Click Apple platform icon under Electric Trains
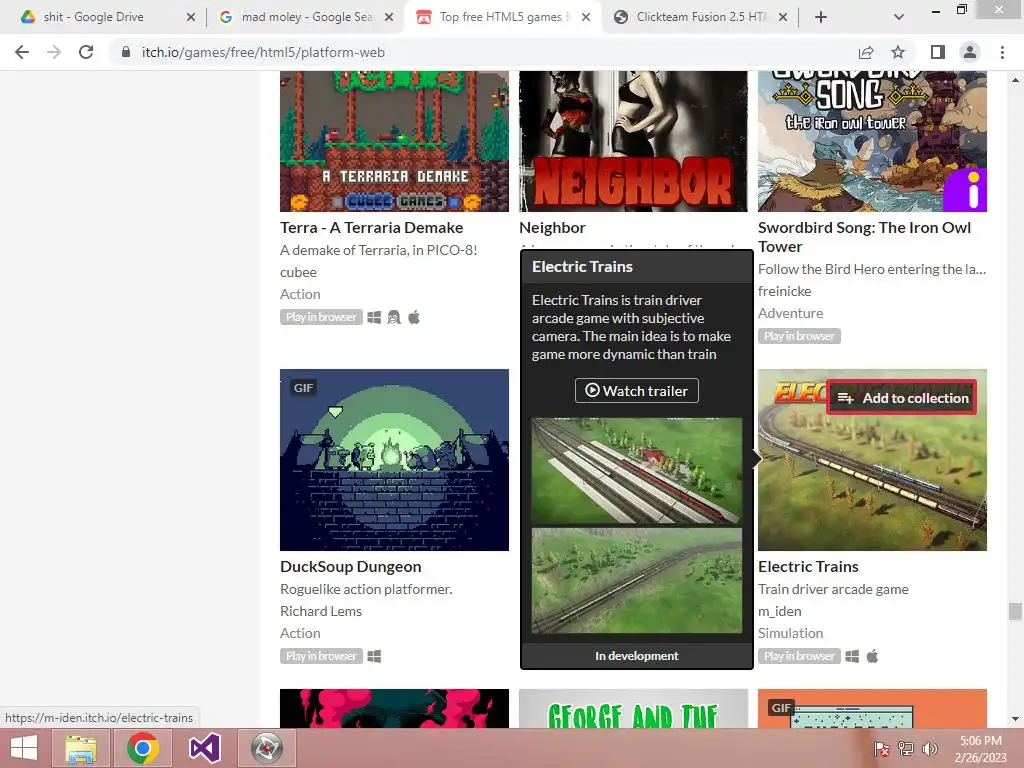This screenshot has width=1024, height=768. [872, 656]
